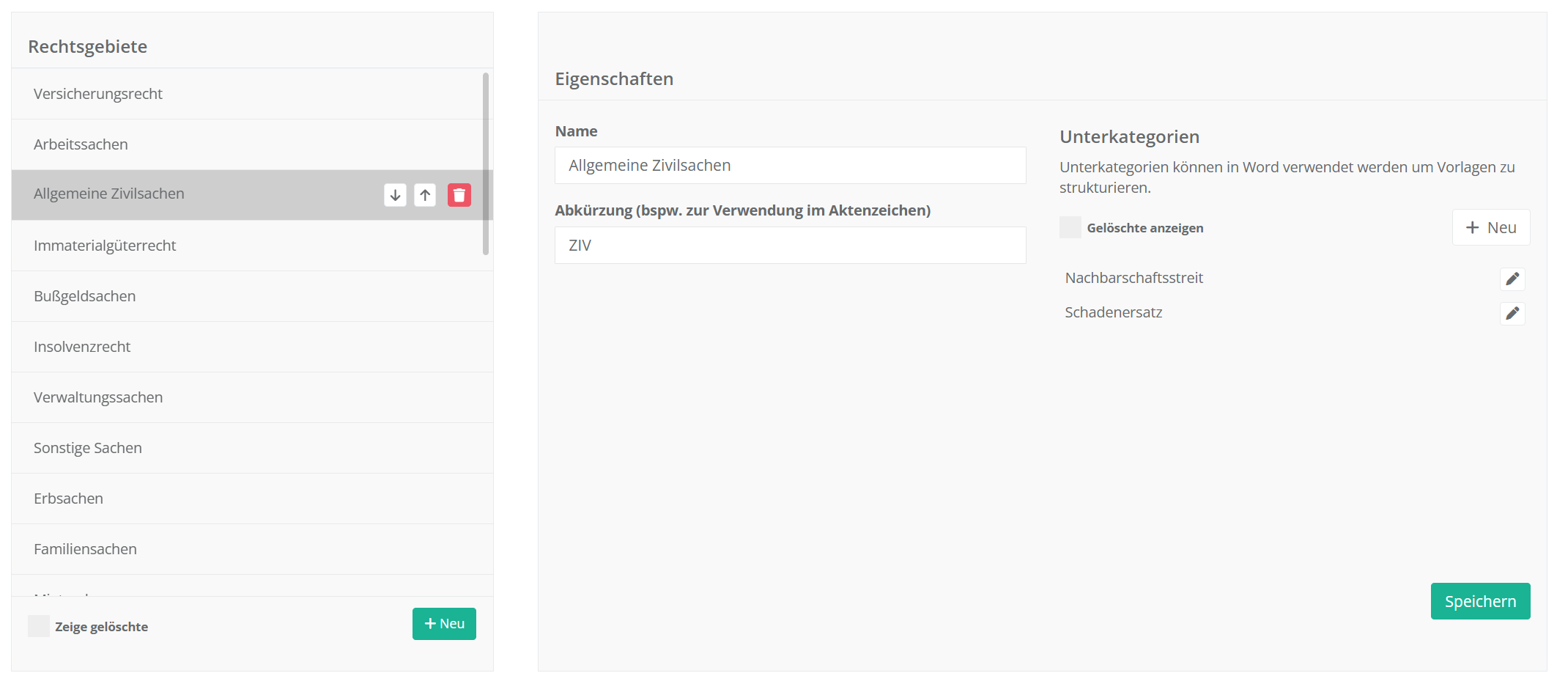Edit the Schadenersatz subcategory pencil icon
The image size is (1568, 684).
pyautogui.click(x=1512, y=314)
